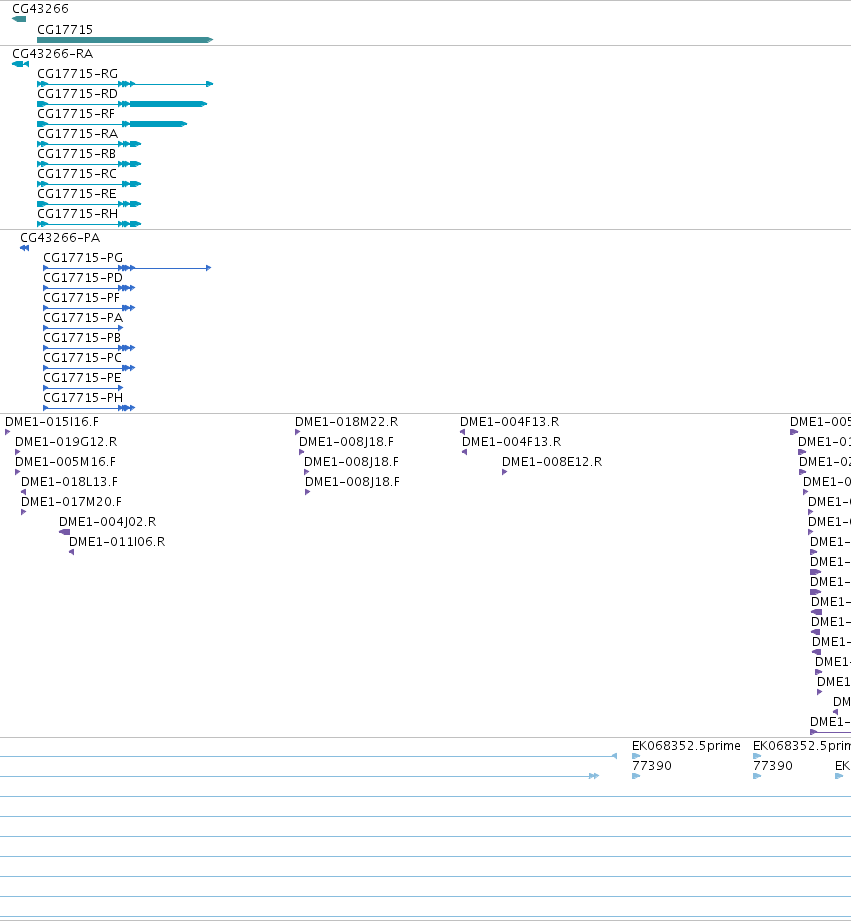Click the CG17715-RH transcript label
851x921 pixels.
(x=78, y=213)
